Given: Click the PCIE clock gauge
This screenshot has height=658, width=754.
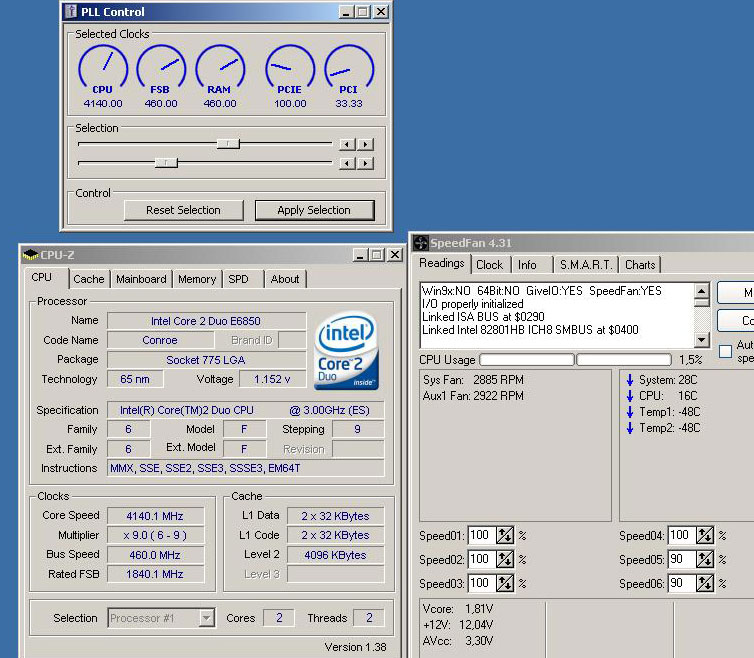Looking at the screenshot, I should pyautogui.click(x=290, y=66).
